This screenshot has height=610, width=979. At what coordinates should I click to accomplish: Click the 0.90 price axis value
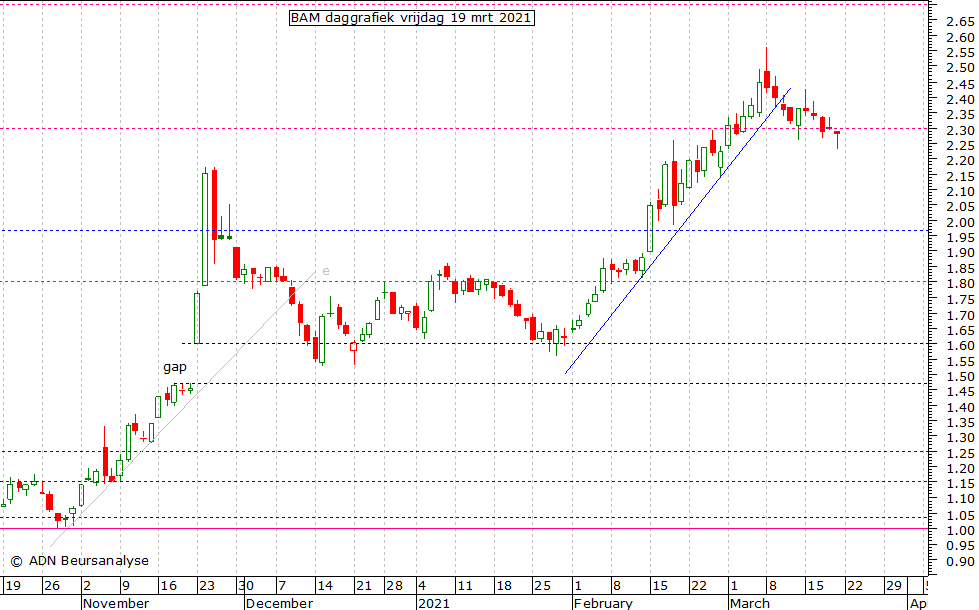[x=960, y=561]
